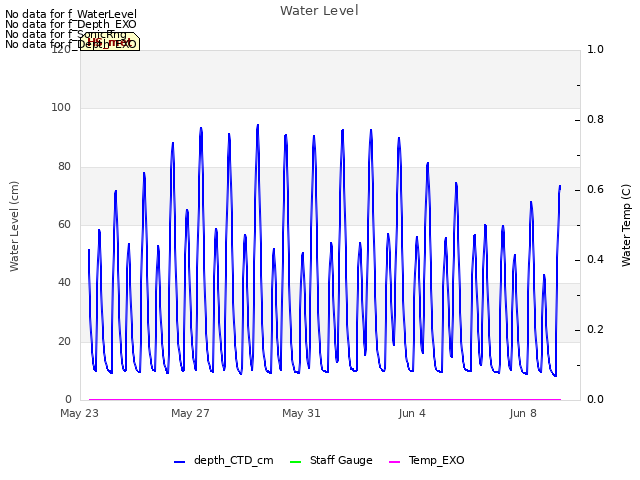Screen dimensions: 640x480
Task: Click the May 31 x-axis tick label
Action: tap(301, 413)
